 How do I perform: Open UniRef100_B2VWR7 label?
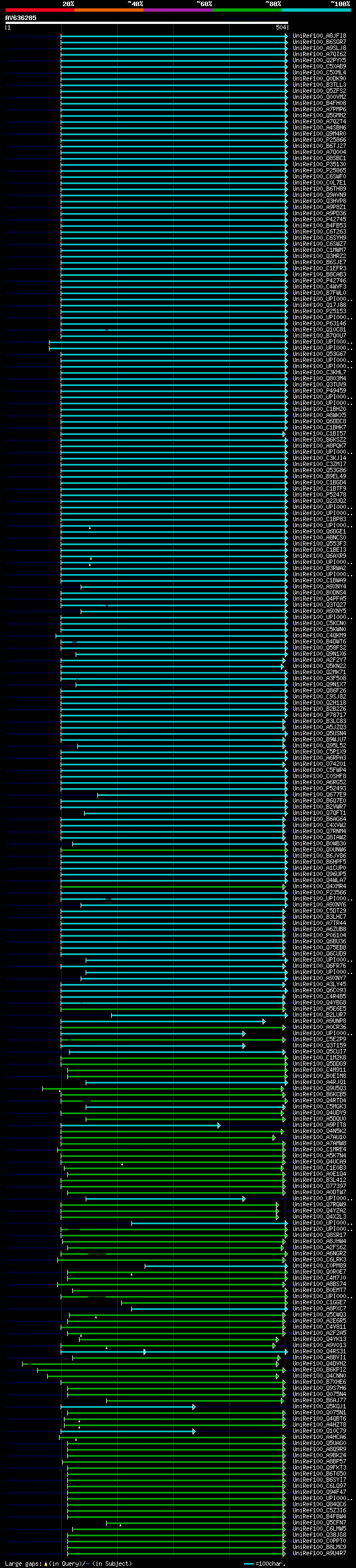(x=319, y=807)
